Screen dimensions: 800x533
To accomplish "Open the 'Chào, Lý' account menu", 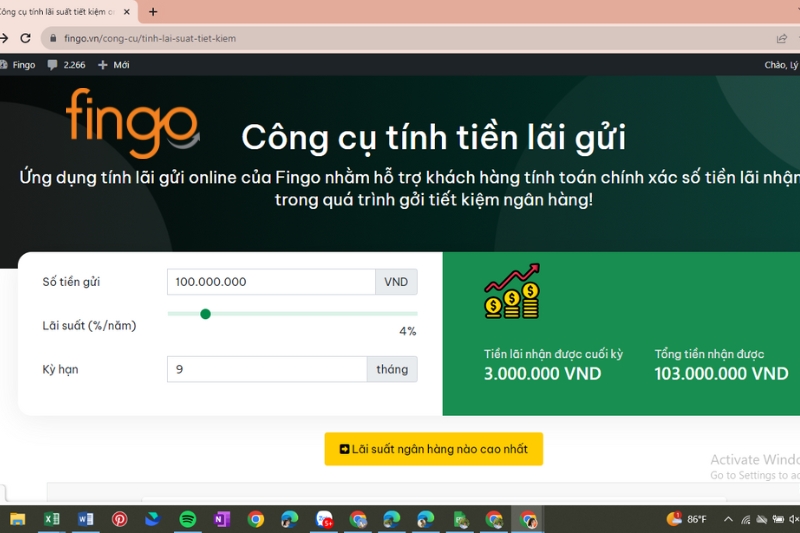I will [782, 65].
